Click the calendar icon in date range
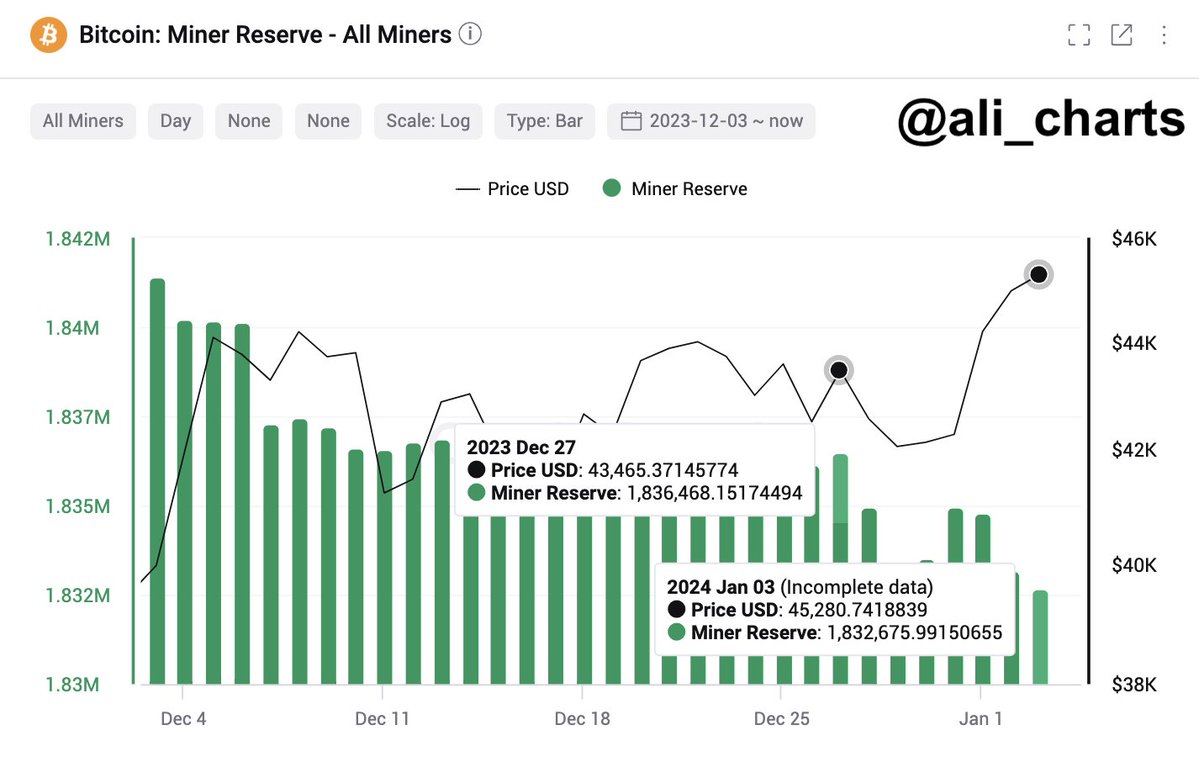 coord(631,121)
